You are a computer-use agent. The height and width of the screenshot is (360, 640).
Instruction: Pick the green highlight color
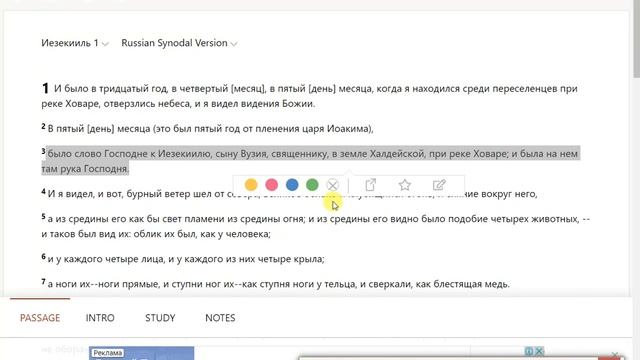(312, 185)
